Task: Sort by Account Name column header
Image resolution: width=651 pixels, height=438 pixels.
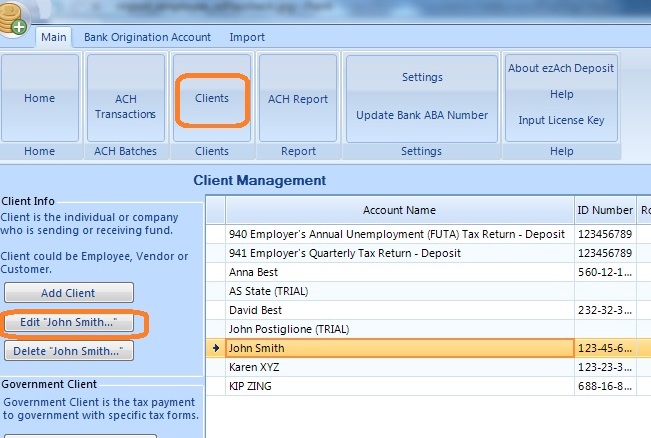Action: tap(399, 210)
